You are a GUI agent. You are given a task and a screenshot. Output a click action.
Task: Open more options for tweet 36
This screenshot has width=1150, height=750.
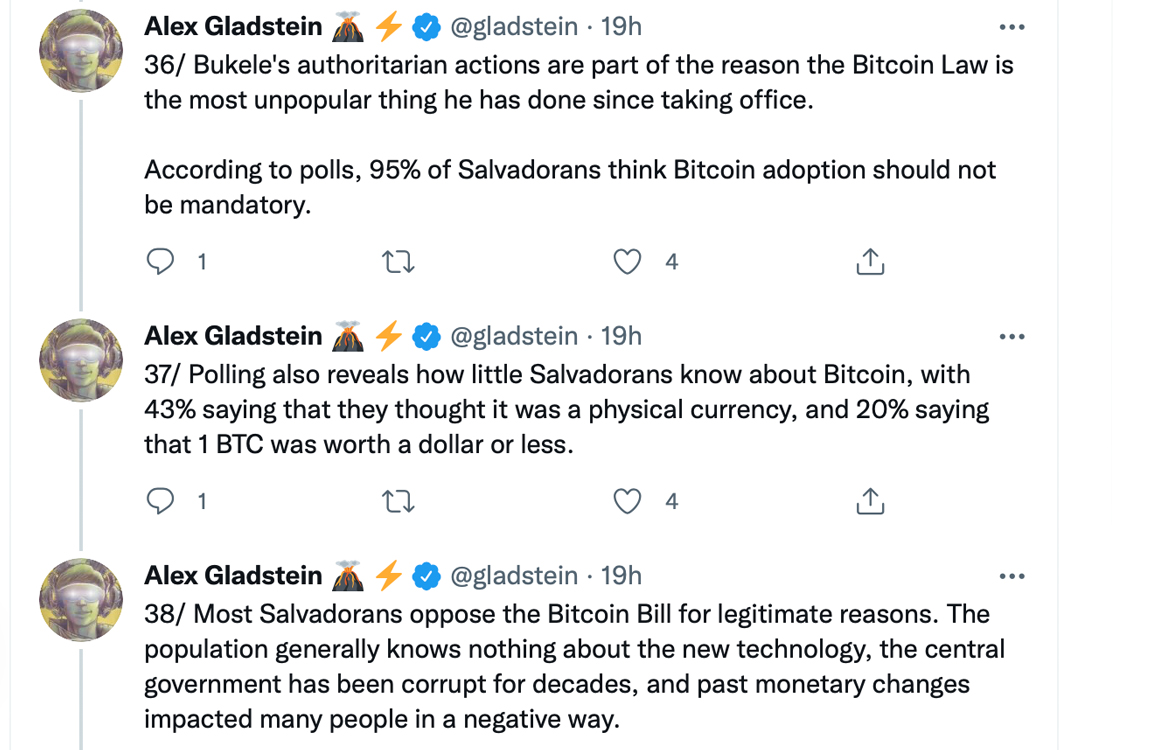(1012, 28)
